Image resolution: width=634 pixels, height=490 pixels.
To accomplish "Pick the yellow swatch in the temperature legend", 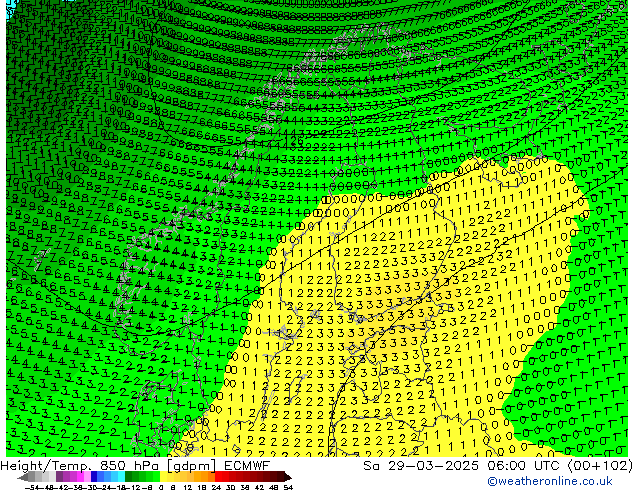I will [163, 477].
